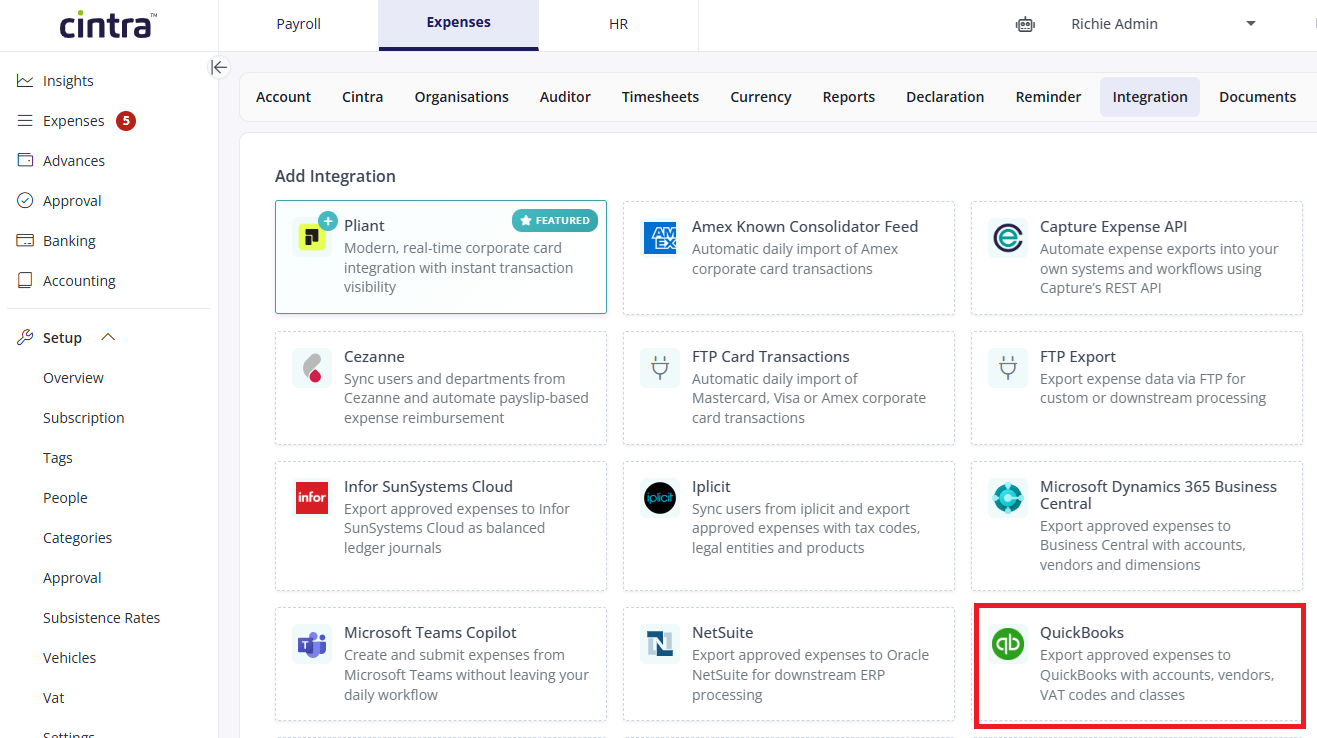Open the Documents tab

[1257, 97]
